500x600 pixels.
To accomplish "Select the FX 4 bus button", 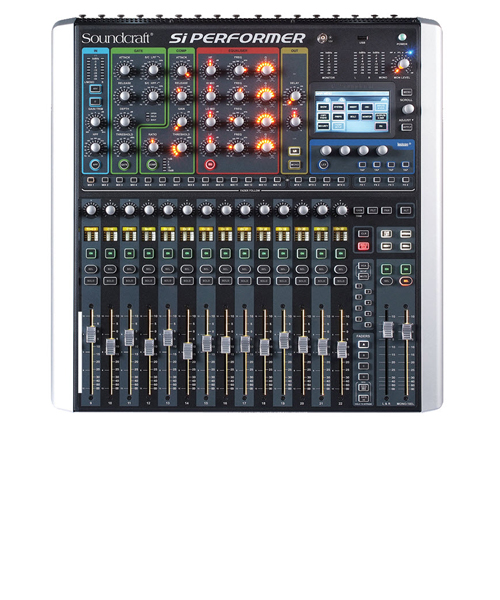I will (406, 180).
